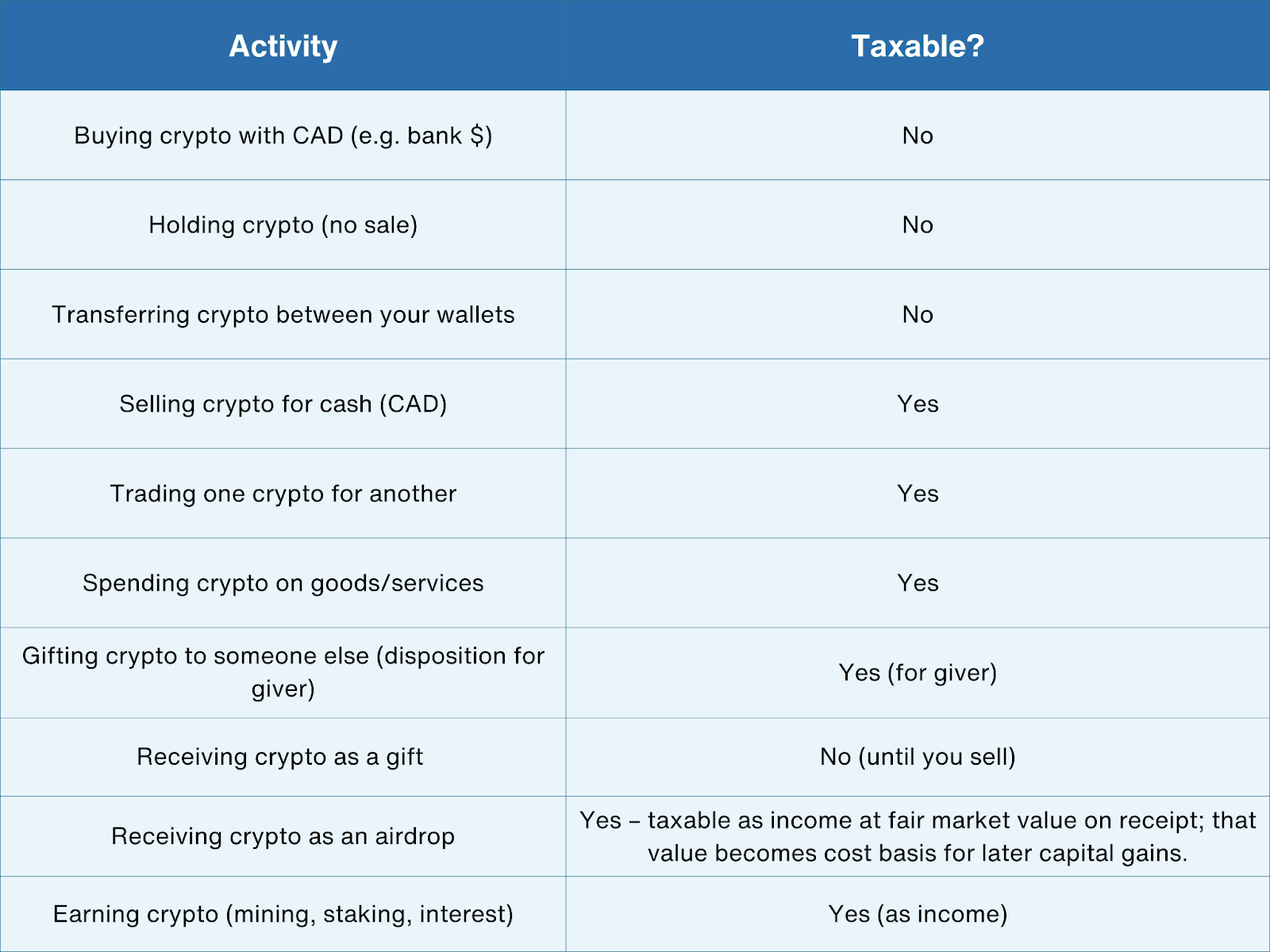
Task: Click the 'Selling crypto for cash (CAD)' cell
Action: 283,405
